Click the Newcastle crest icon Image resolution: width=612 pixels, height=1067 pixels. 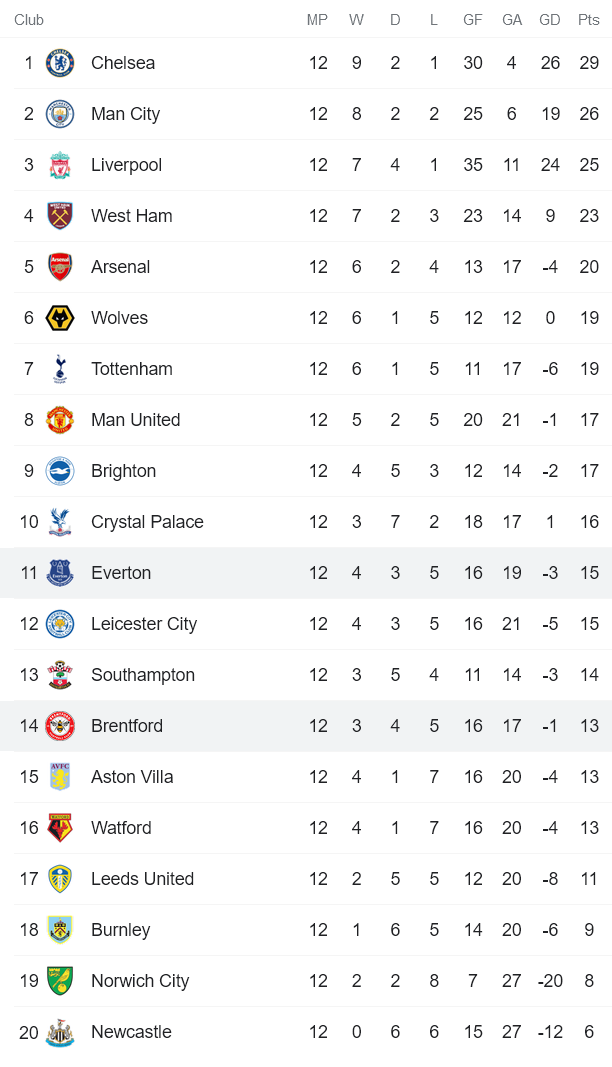pos(60,1032)
